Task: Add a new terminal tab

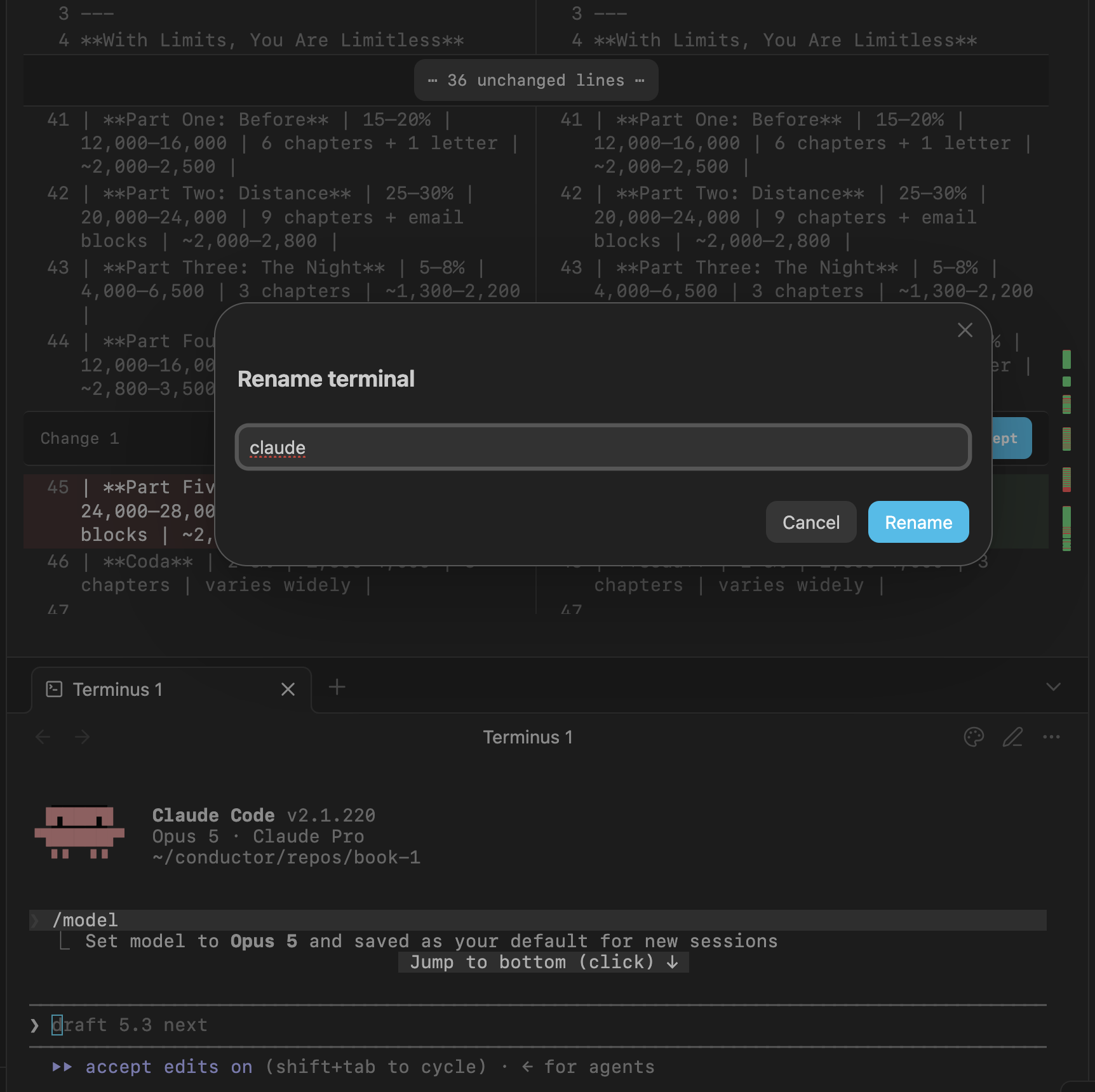Action: pyautogui.click(x=337, y=687)
